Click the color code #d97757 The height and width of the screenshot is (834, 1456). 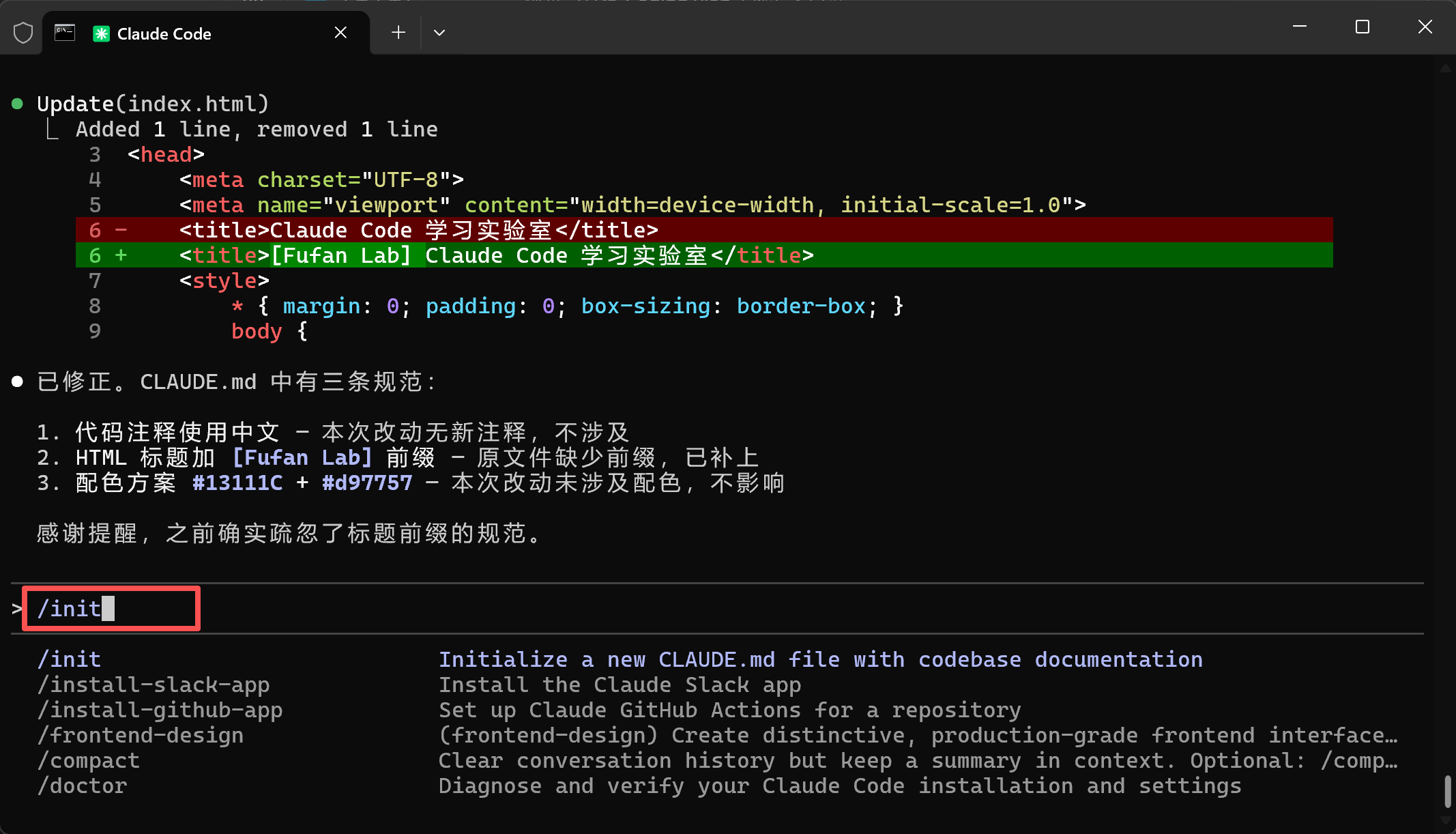(x=367, y=483)
